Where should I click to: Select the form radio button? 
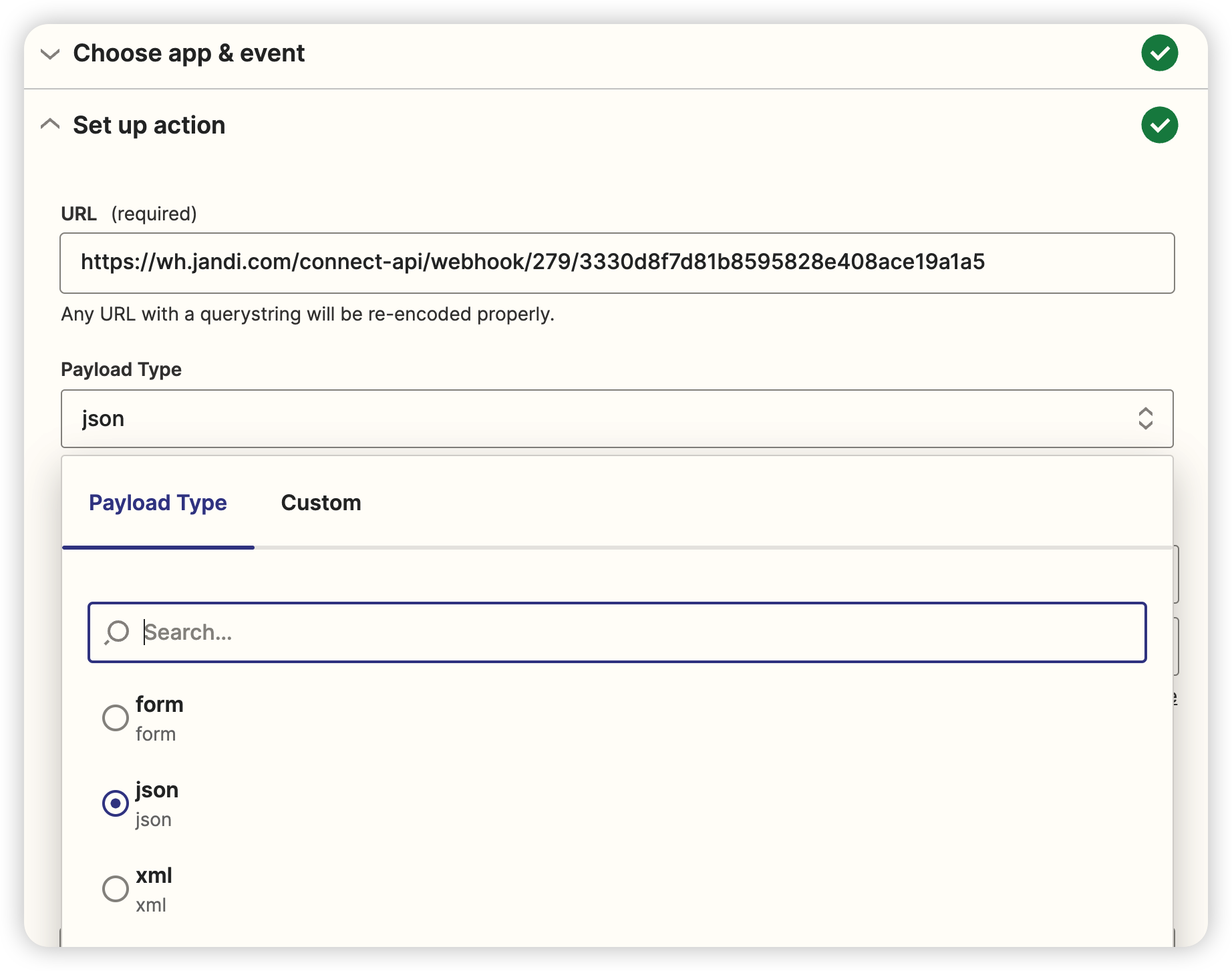(116, 718)
